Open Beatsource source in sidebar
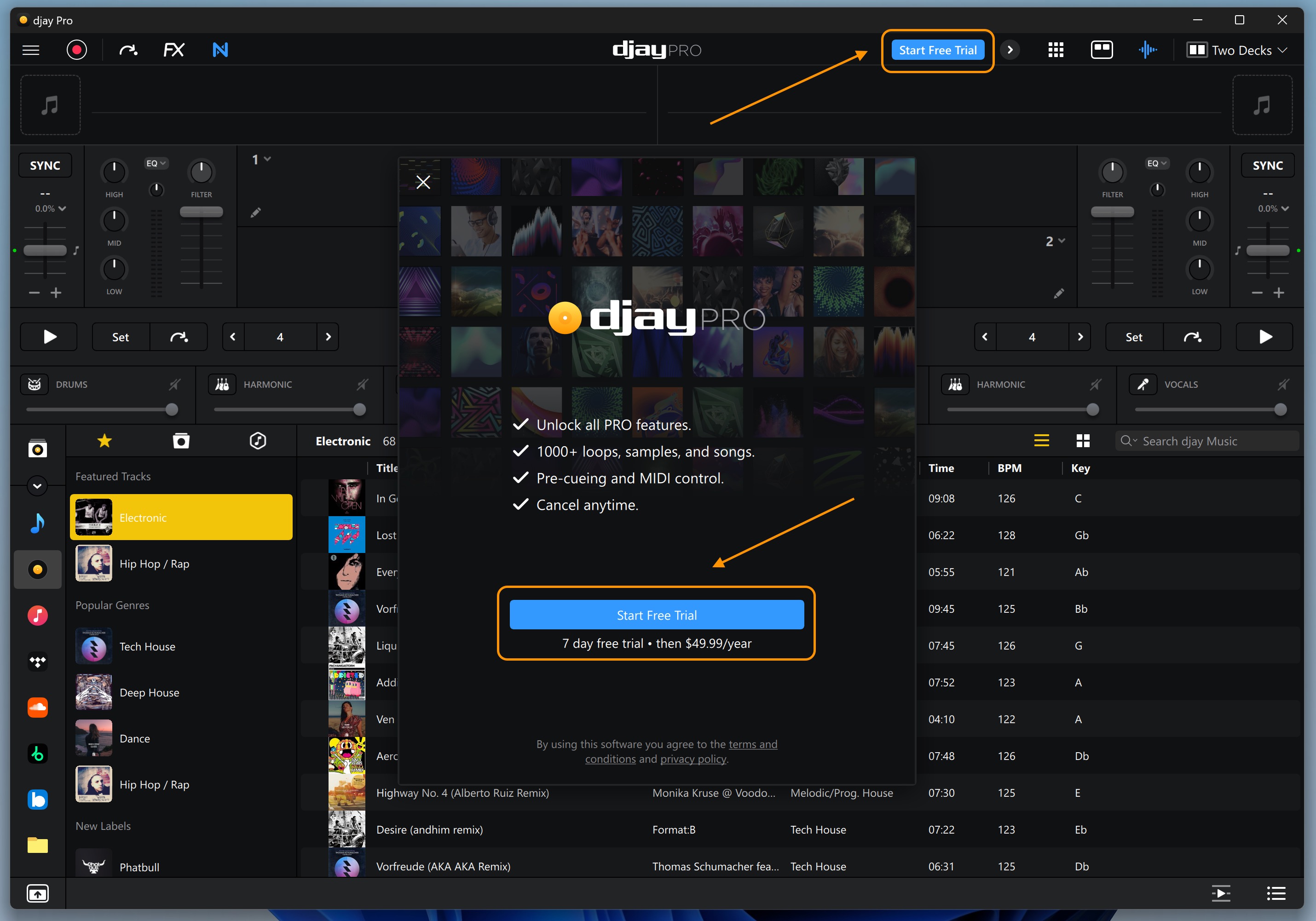This screenshot has height=921, width=1316. (37, 800)
